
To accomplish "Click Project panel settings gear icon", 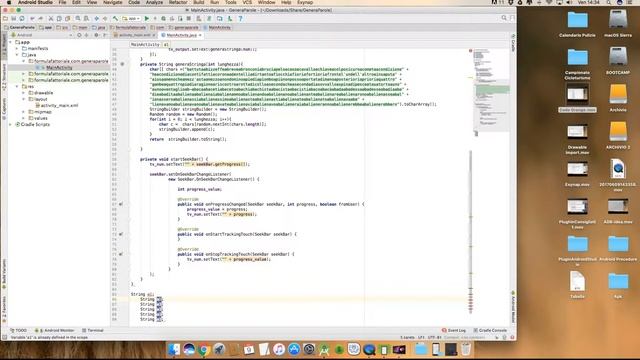I will pos(97,35).
